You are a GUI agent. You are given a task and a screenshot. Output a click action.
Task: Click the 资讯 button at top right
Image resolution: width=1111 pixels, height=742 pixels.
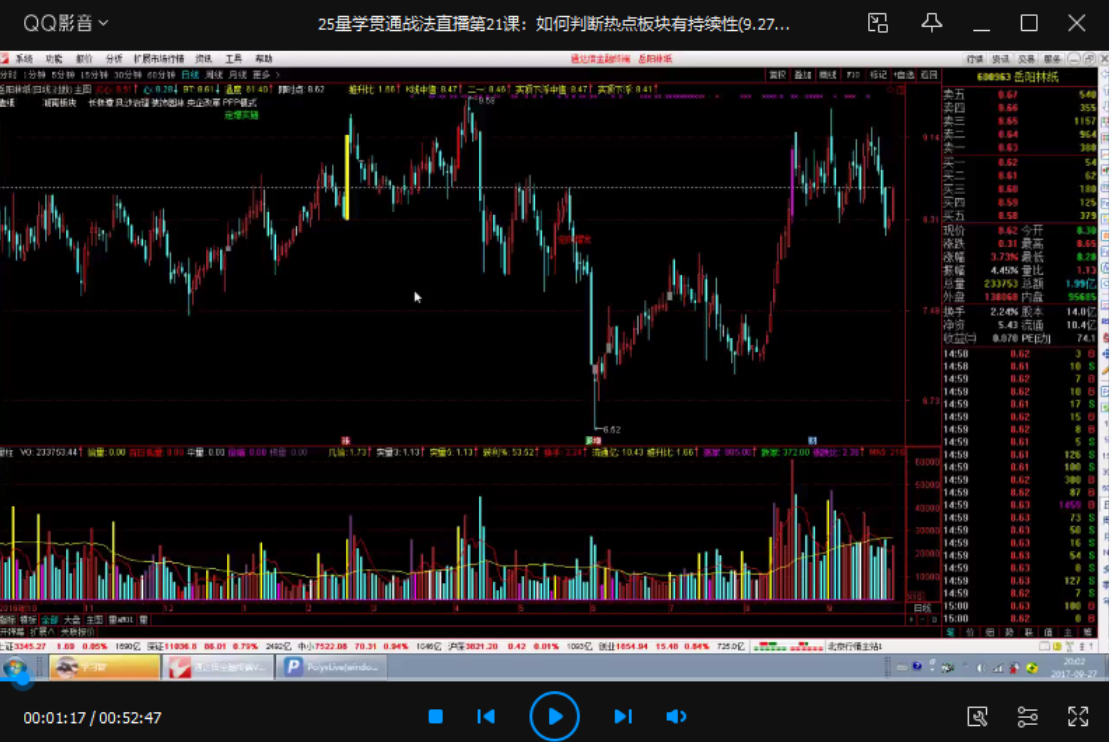(x=1001, y=58)
